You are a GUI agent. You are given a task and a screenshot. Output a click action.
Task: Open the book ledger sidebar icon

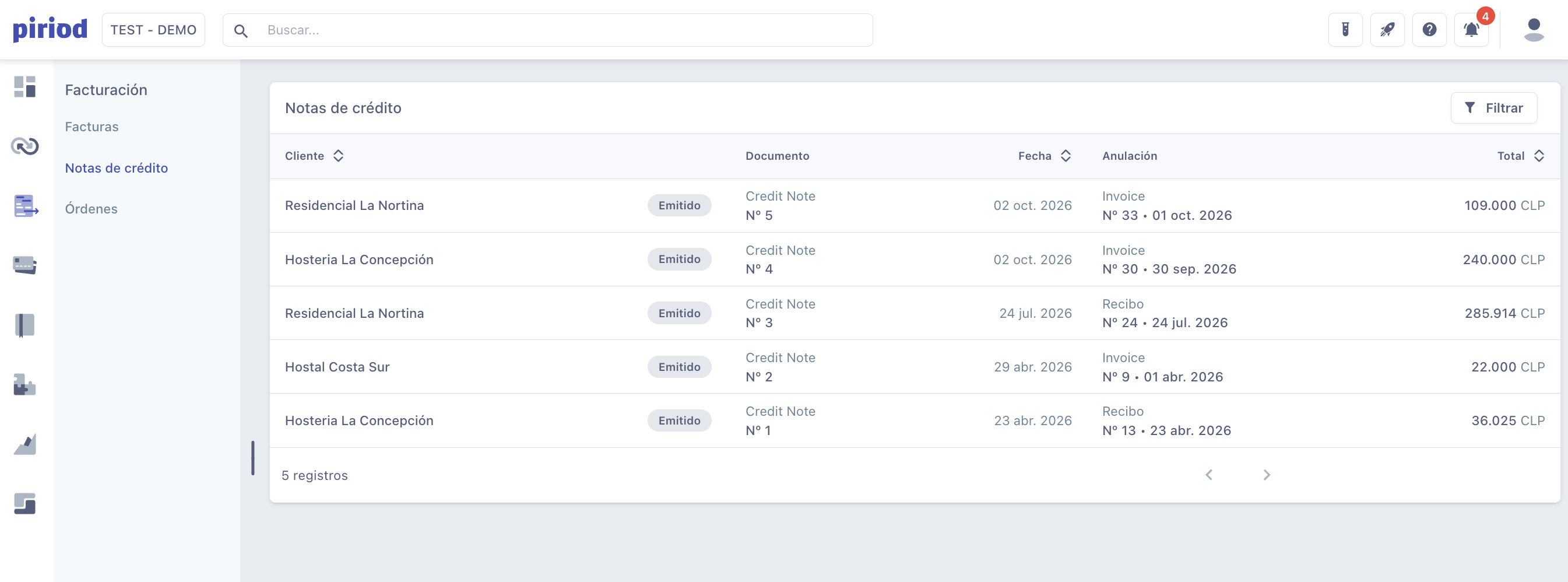[x=25, y=325]
